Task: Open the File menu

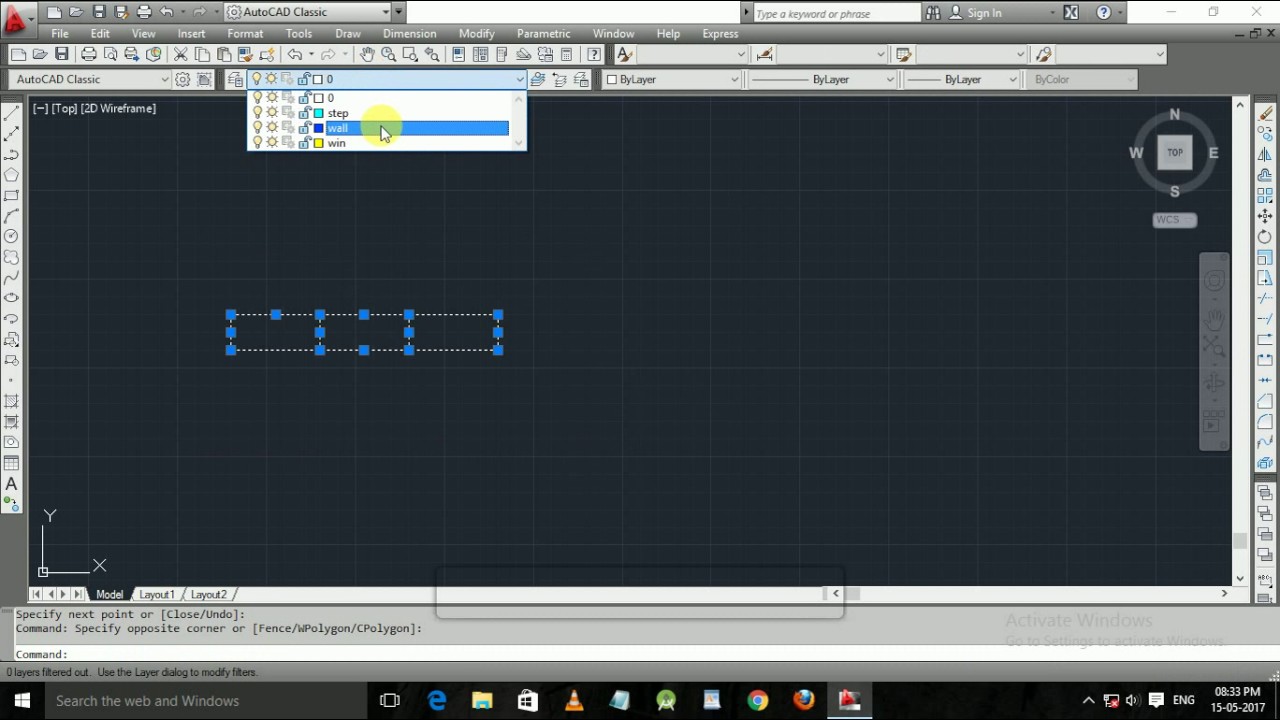Action: (60, 33)
